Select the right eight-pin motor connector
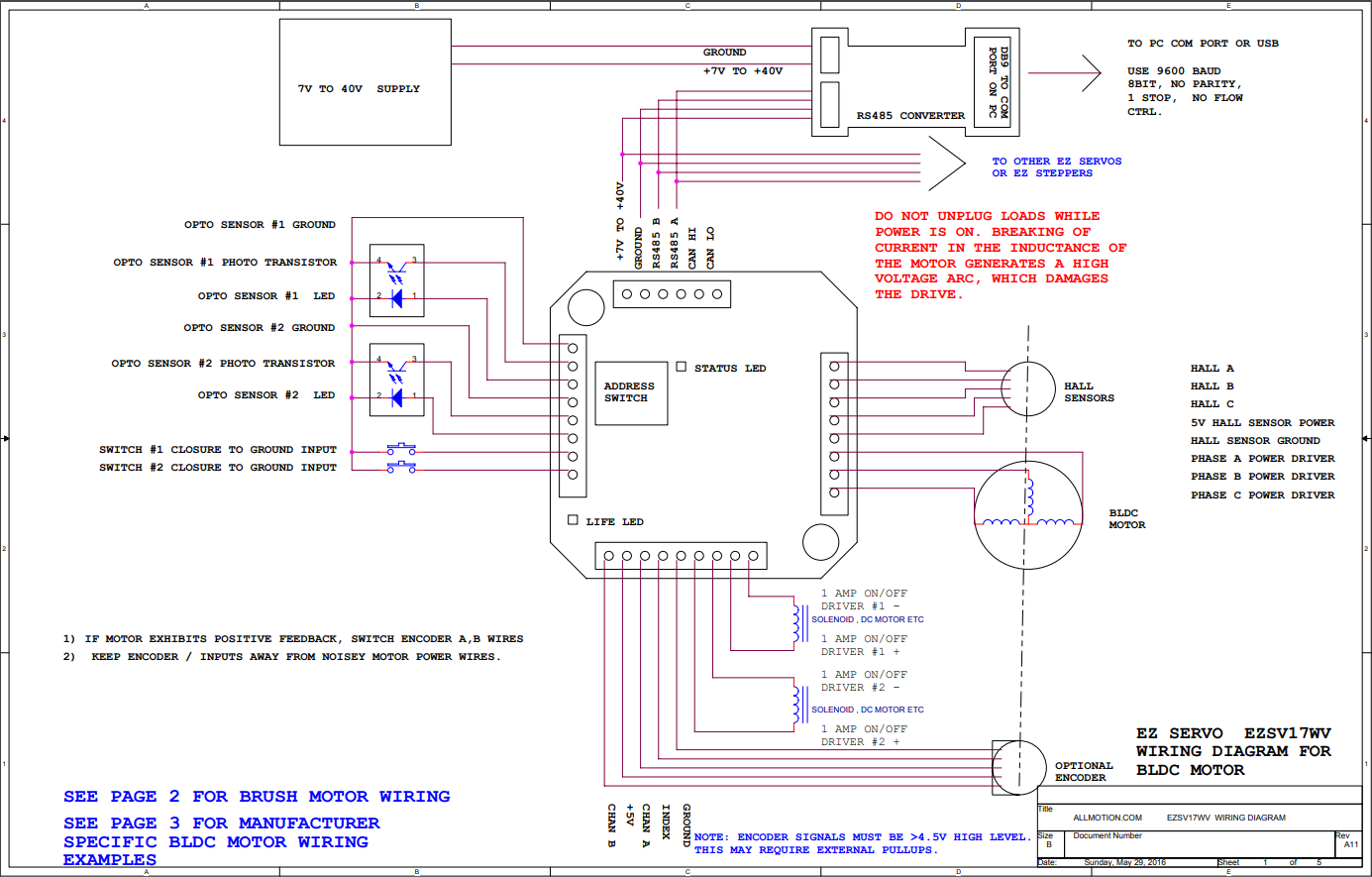Viewport: 1372px width, 877px height. (x=834, y=434)
